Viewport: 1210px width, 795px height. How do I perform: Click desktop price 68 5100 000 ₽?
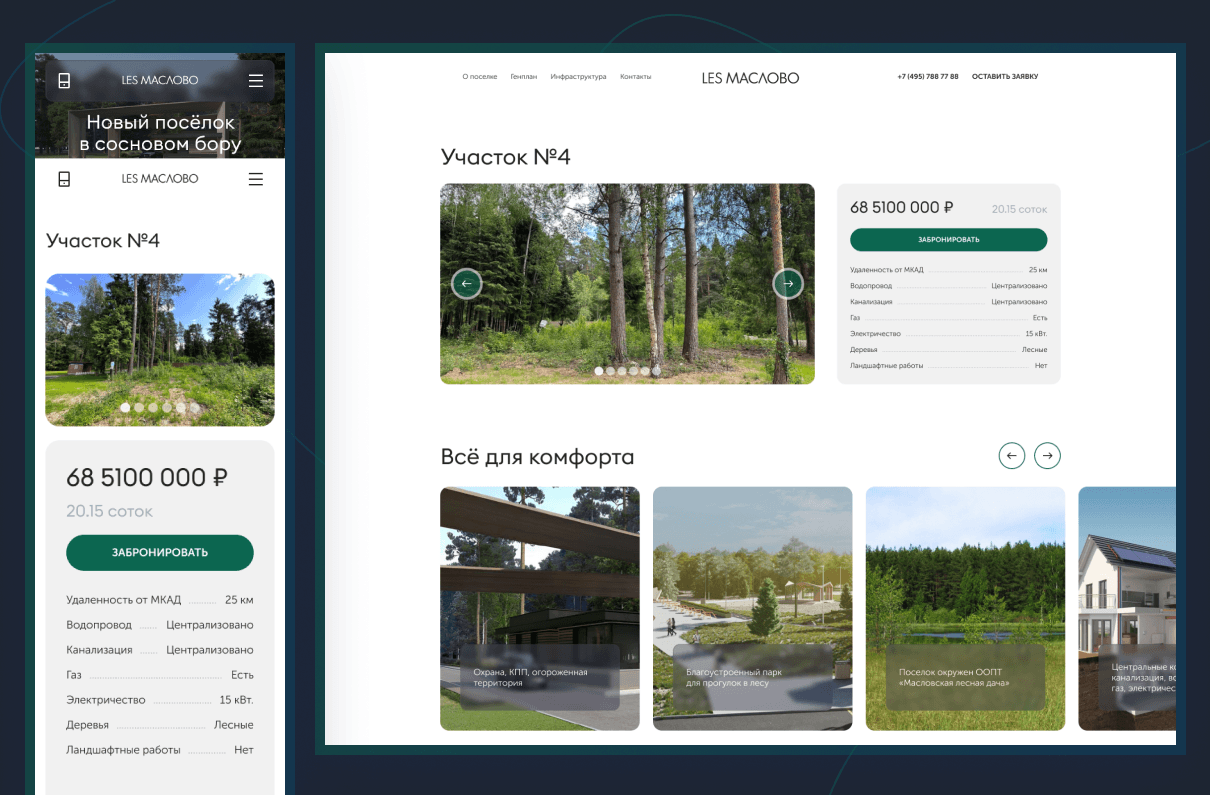coord(901,208)
